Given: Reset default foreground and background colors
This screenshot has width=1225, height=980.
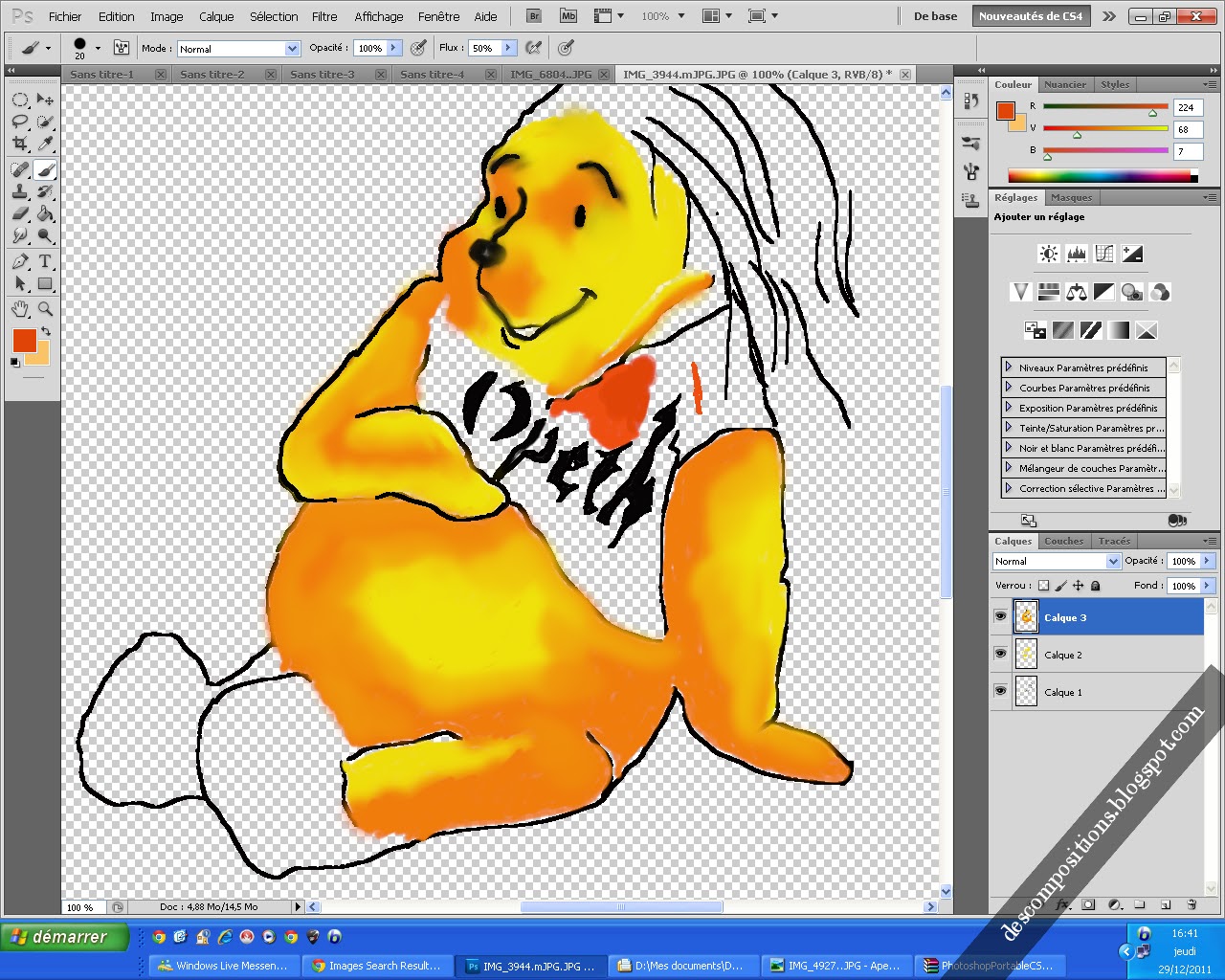Looking at the screenshot, I should (14, 363).
